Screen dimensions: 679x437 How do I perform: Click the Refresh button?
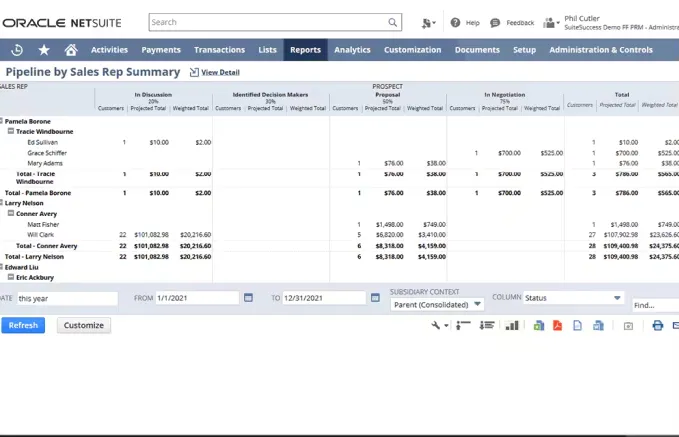(x=23, y=325)
